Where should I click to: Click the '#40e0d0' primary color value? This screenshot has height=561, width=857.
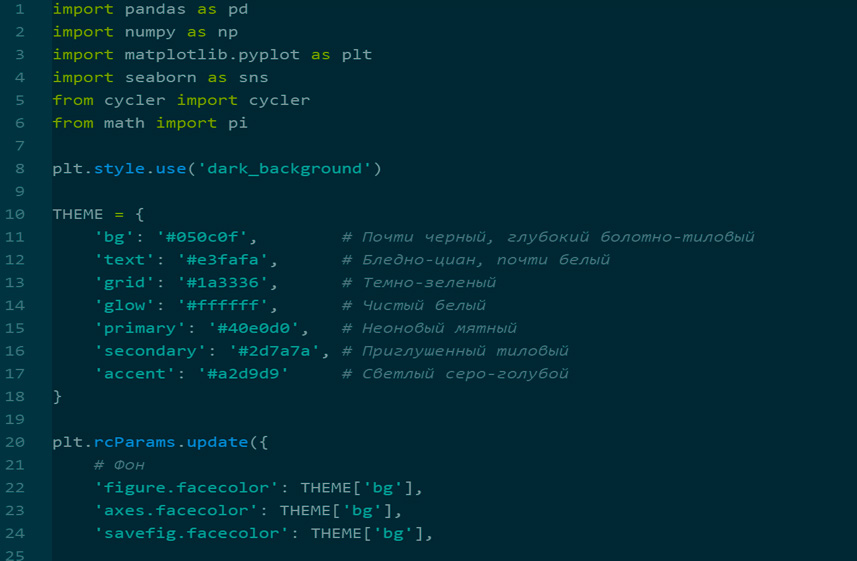[x=258, y=328]
